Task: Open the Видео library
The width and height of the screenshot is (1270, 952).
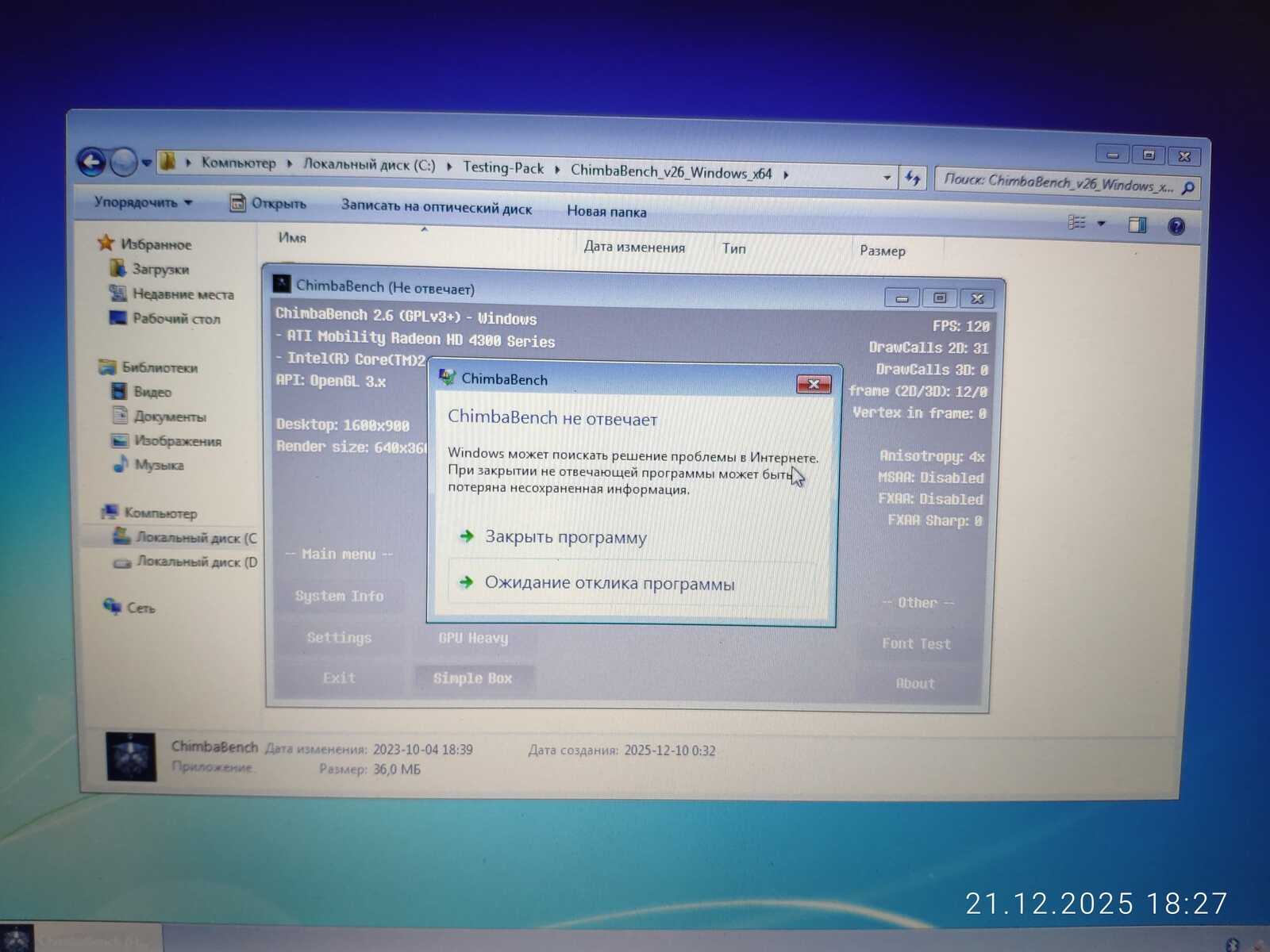Action: [142, 392]
